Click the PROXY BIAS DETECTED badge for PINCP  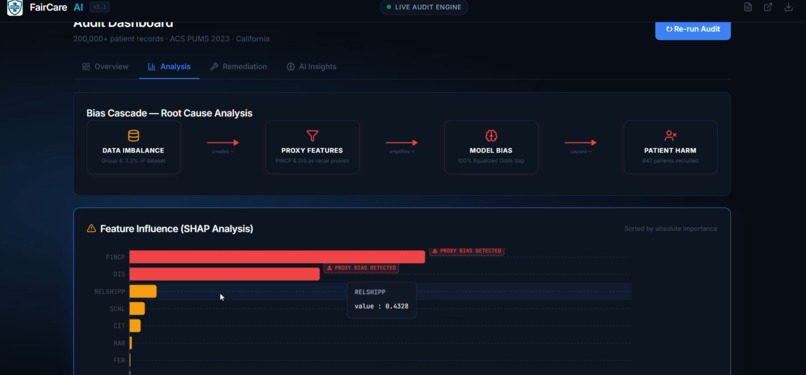click(x=467, y=251)
